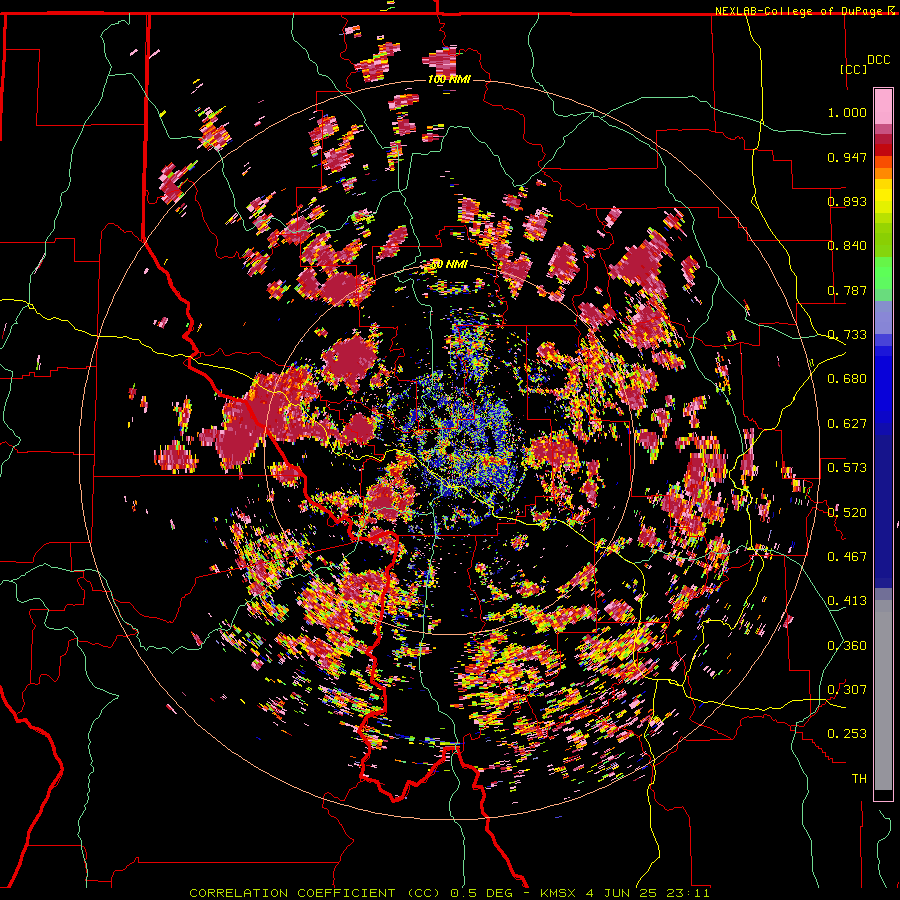Click the Correlation Coefficient KMSX title text
The image size is (900, 900).
pyautogui.click(x=449, y=893)
